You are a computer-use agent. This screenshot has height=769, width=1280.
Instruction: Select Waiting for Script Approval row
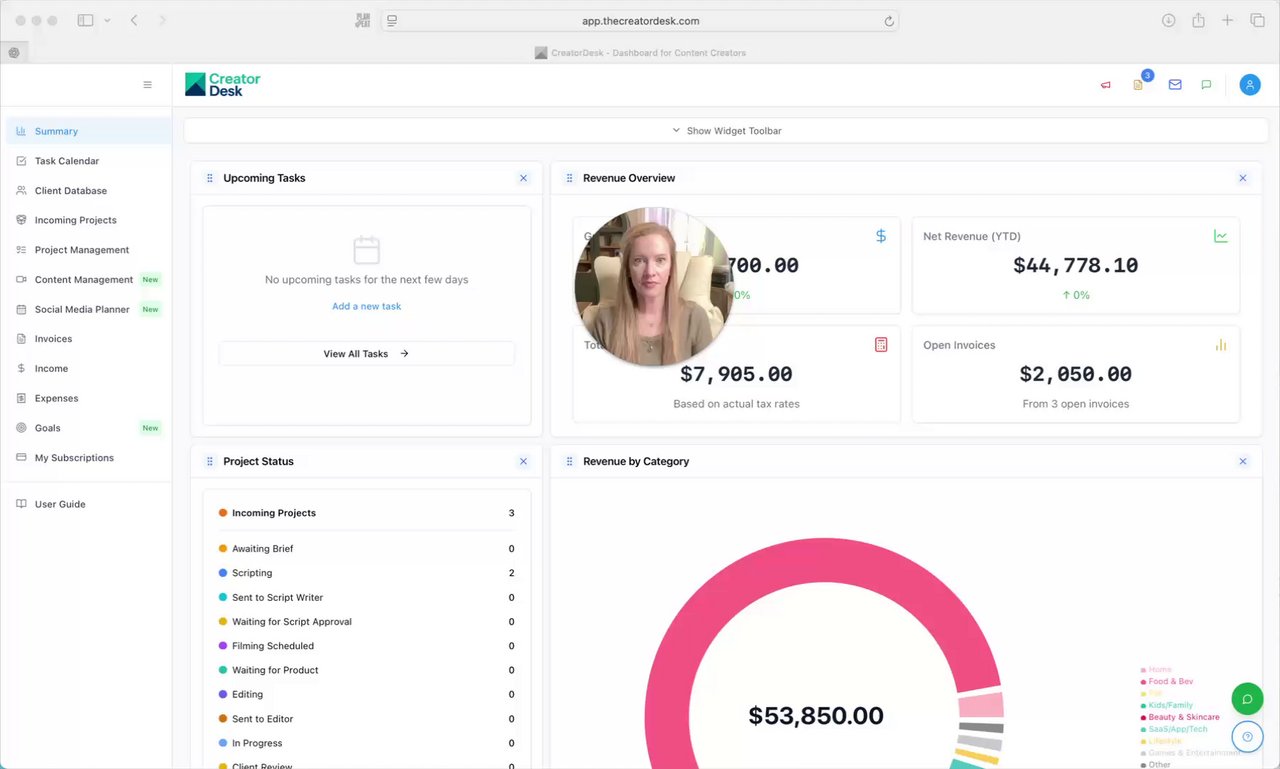[367, 622]
